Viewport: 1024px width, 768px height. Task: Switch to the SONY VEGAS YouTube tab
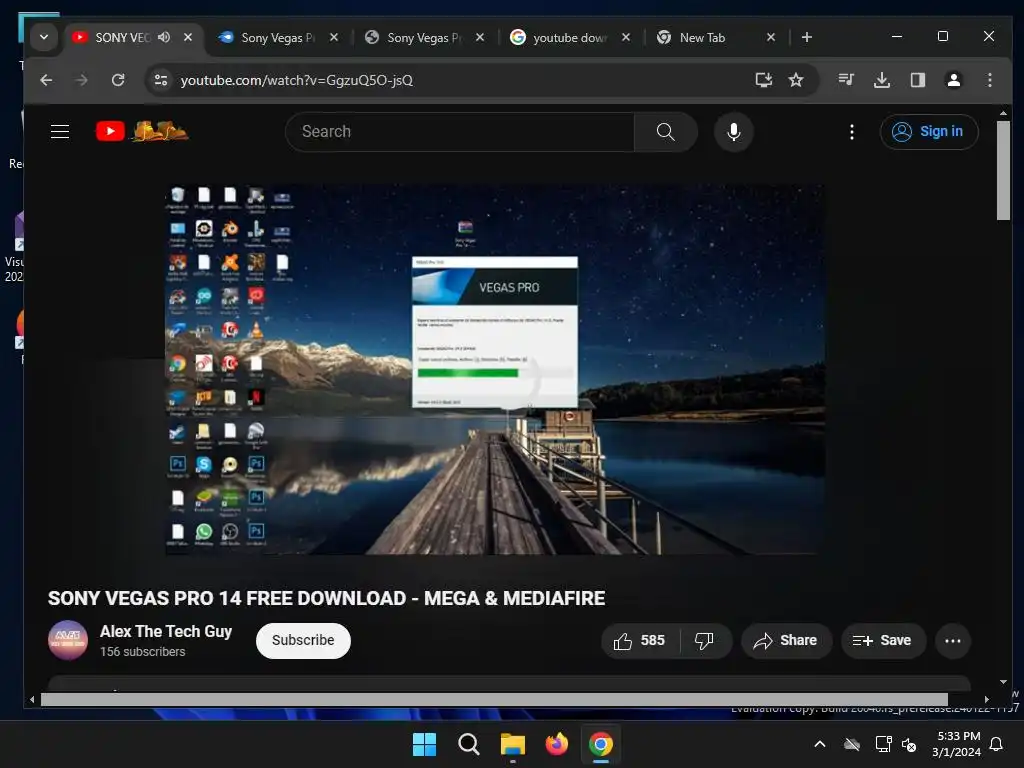(123, 38)
